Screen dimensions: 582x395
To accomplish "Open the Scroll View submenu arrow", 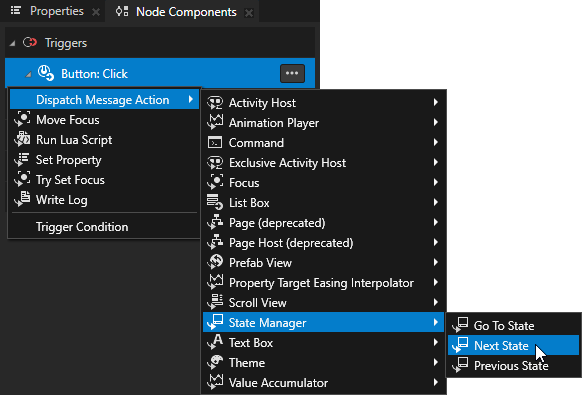I will click(436, 302).
